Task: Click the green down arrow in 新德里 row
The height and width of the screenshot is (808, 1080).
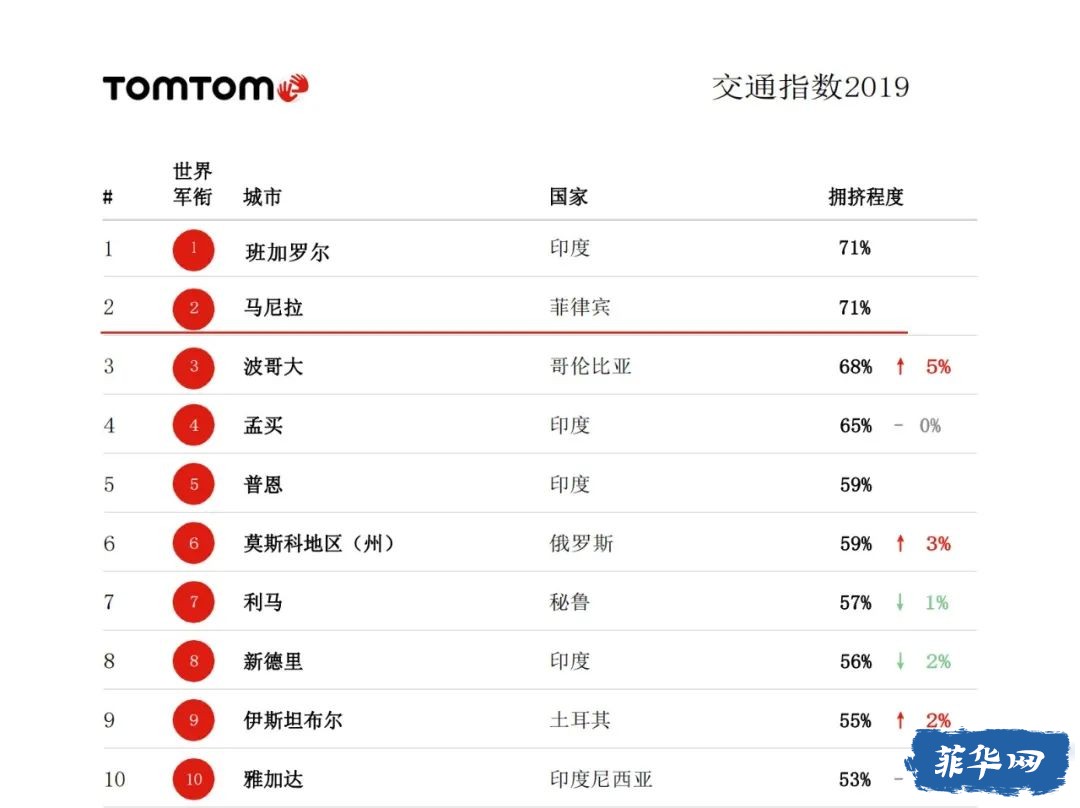Action: click(900, 661)
